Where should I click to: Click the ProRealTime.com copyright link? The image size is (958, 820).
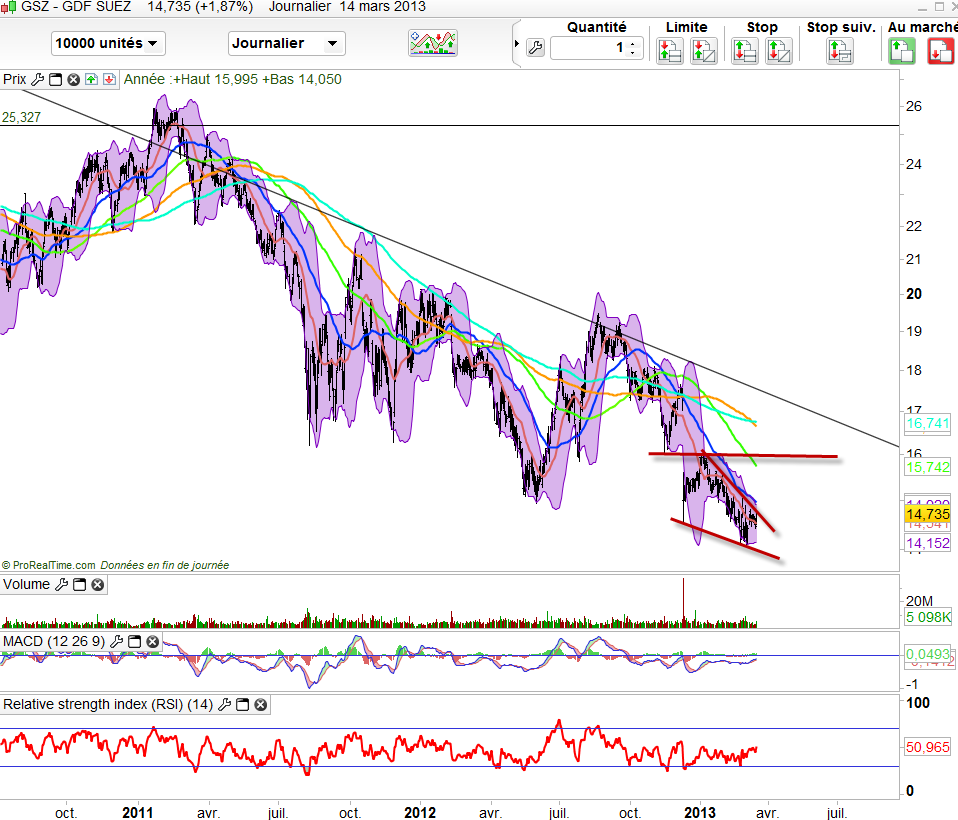[54, 565]
